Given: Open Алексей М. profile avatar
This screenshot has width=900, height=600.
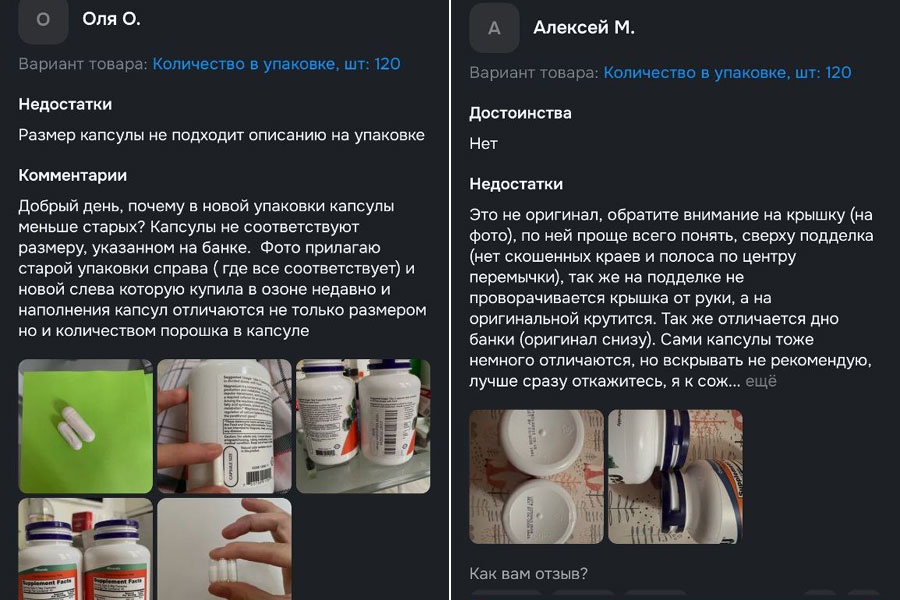Looking at the screenshot, I should click(x=494, y=28).
